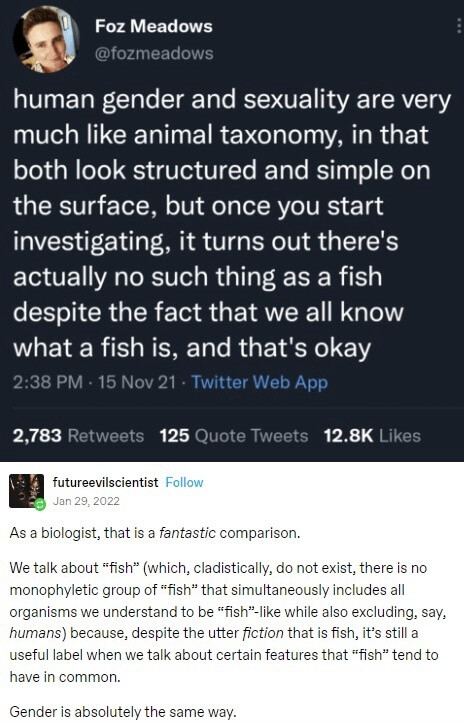Open the @fozmeadows handle link
464x725 pixels.
(x=154, y=54)
